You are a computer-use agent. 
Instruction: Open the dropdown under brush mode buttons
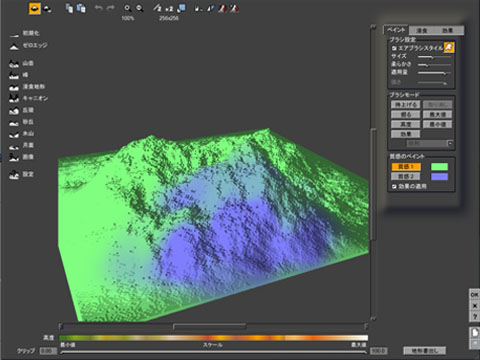coord(430,143)
